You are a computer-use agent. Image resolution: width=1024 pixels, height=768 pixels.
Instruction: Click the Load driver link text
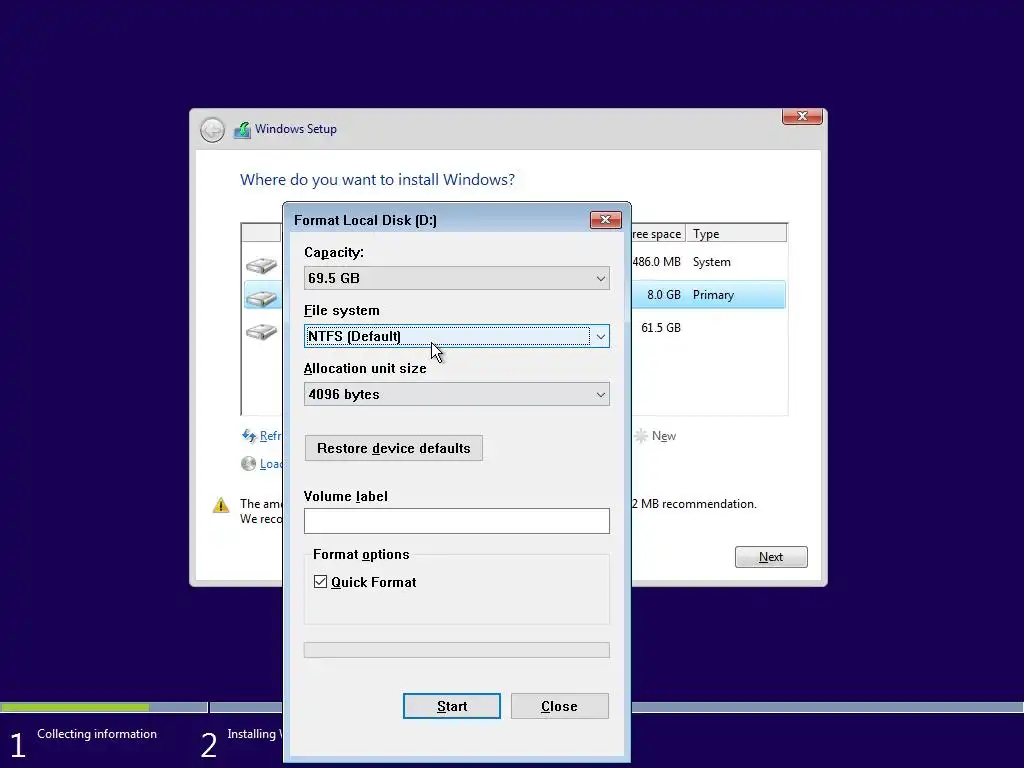pos(271,464)
